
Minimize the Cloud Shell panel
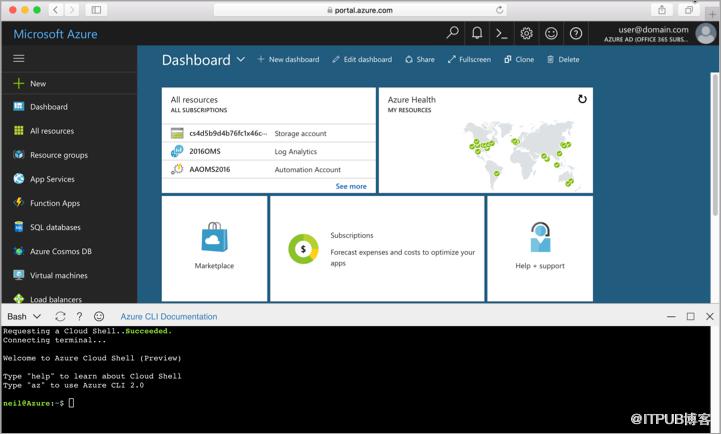click(671, 316)
